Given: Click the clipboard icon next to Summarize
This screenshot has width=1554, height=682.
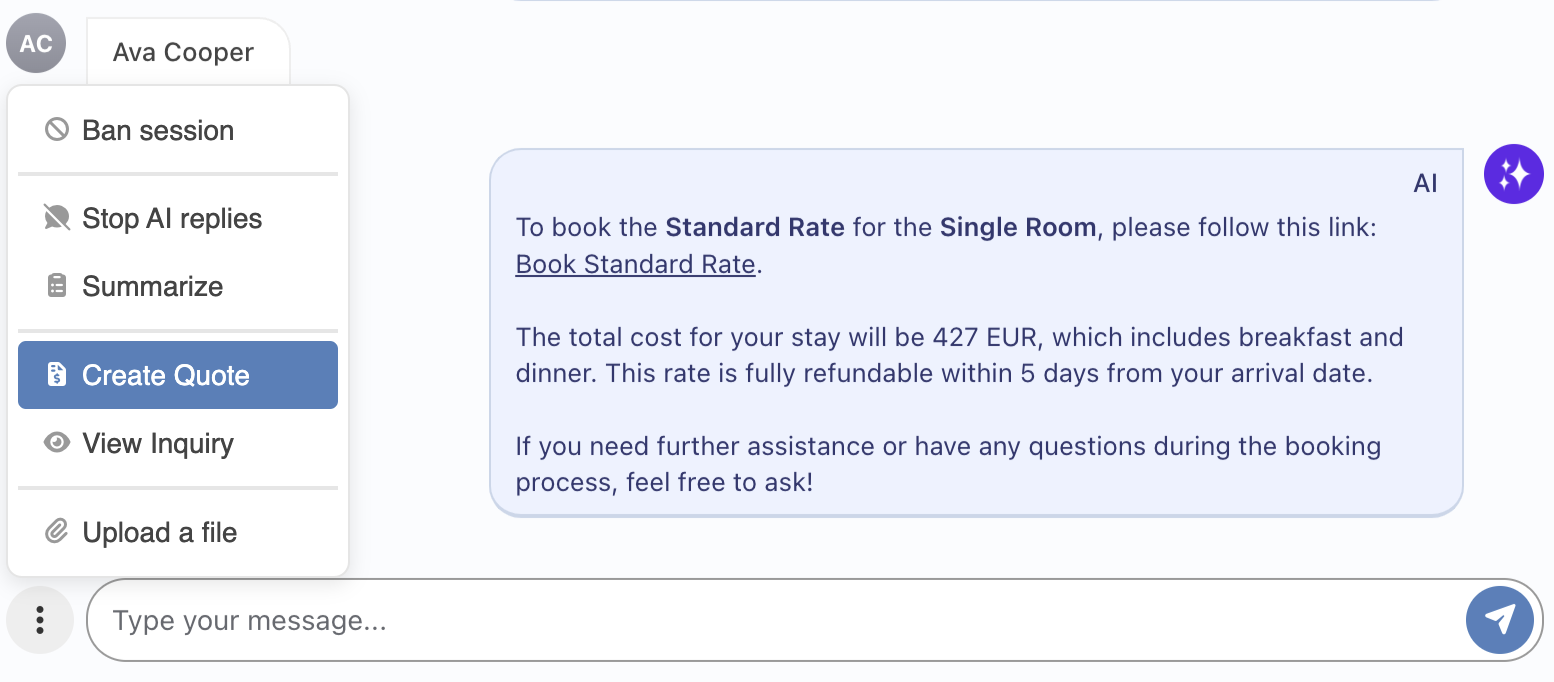Looking at the screenshot, I should 57,286.
